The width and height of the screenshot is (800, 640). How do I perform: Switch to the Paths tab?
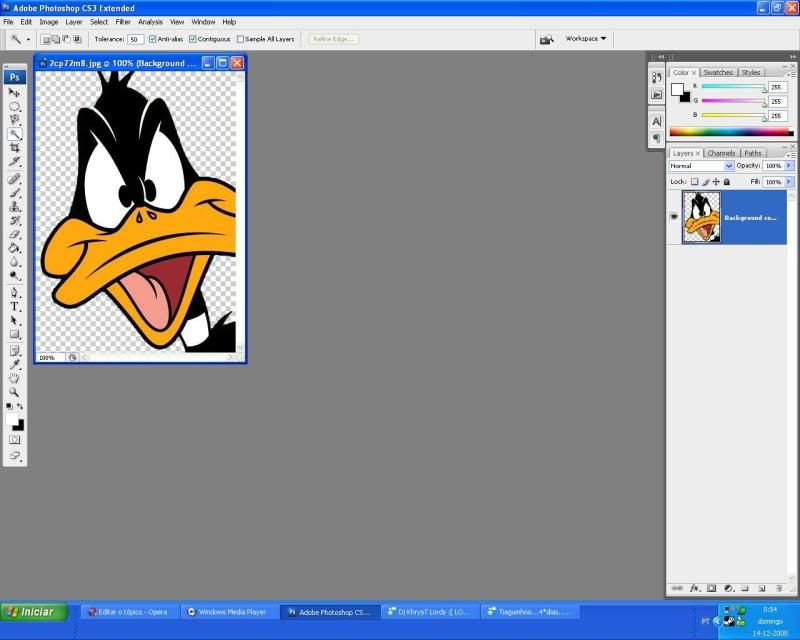click(x=753, y=153)
